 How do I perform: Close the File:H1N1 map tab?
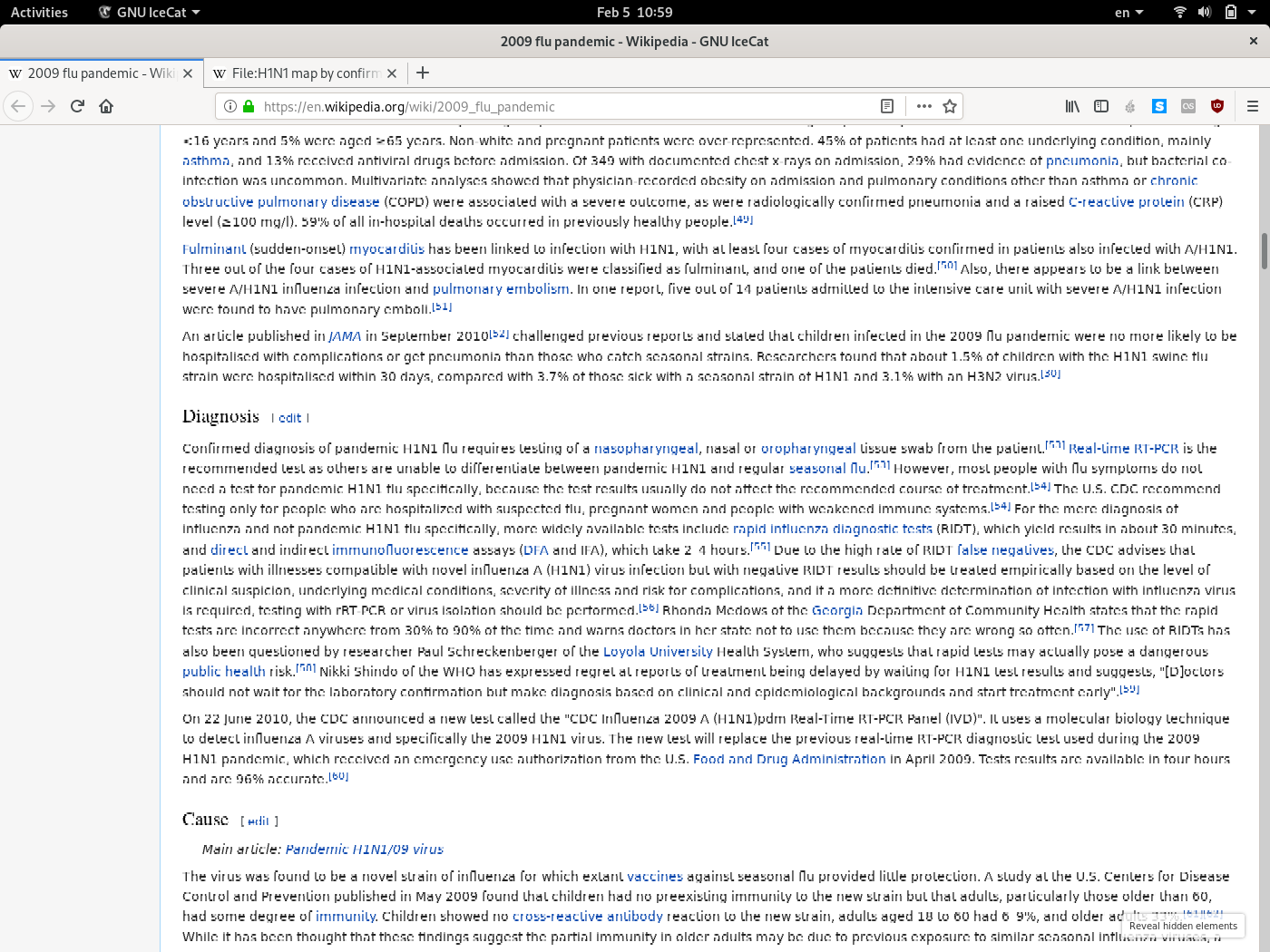click(392, 73)
